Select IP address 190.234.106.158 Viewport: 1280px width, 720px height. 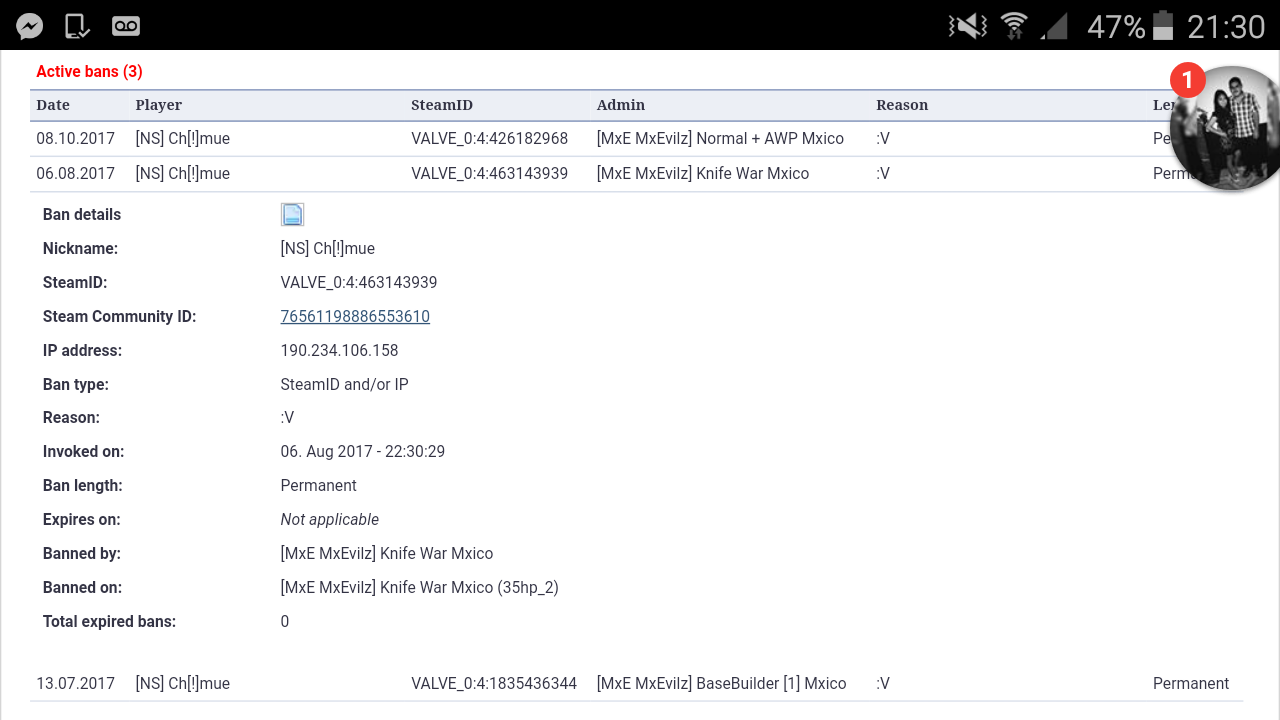click(339, 350)
